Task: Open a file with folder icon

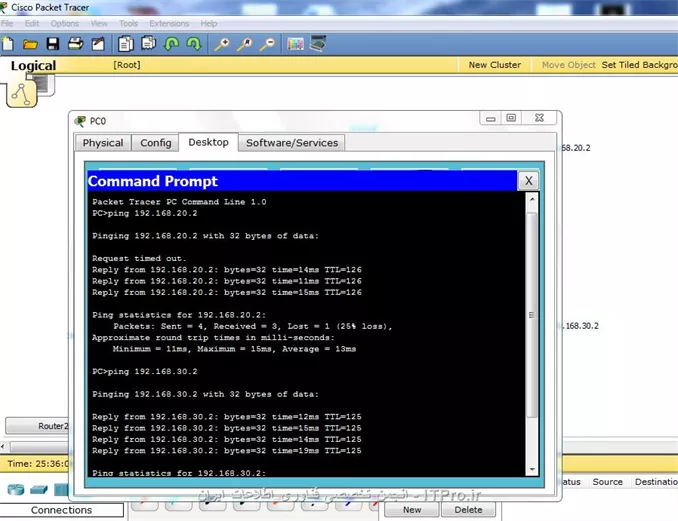Action: click(30, 44)
